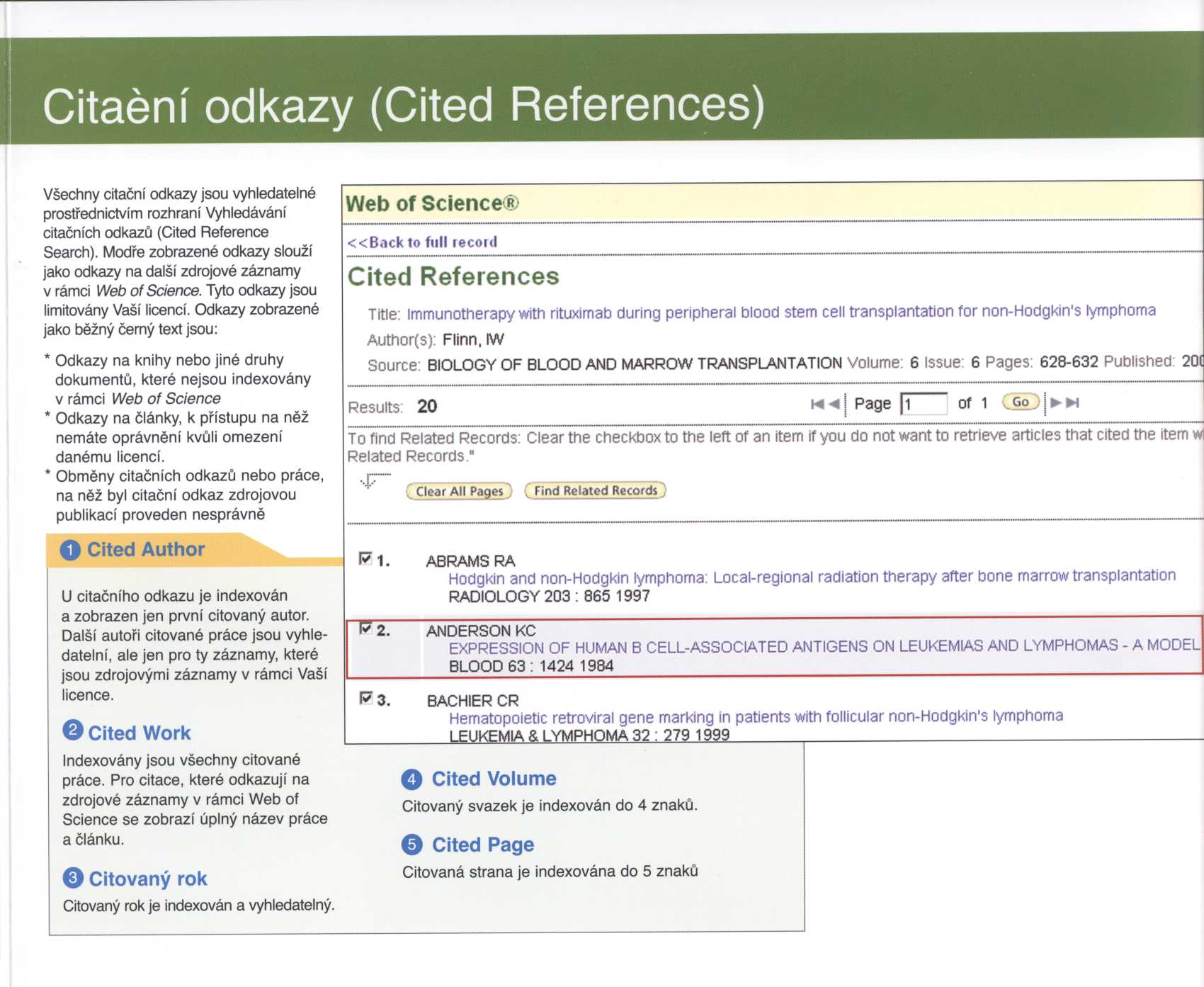
Task: Click the Citovaný rok section heading
Action: [148, 879]
